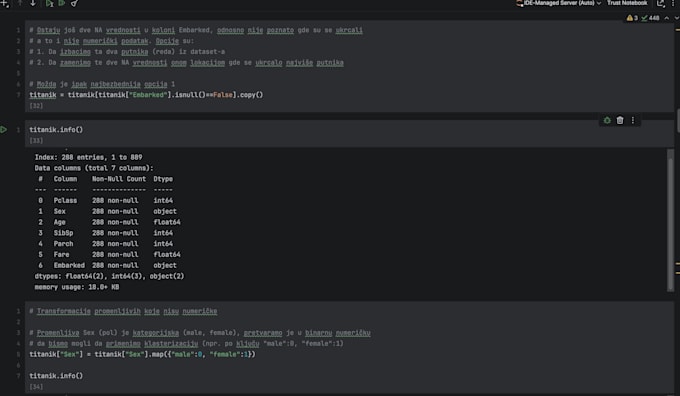
Task: Click the 448 passed checks indicator
Action: pos(651,18)
